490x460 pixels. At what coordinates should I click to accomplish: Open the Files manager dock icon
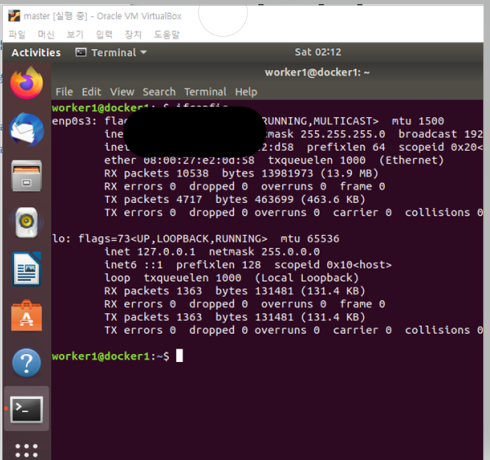pyautogui.click(x=27, y=176)
